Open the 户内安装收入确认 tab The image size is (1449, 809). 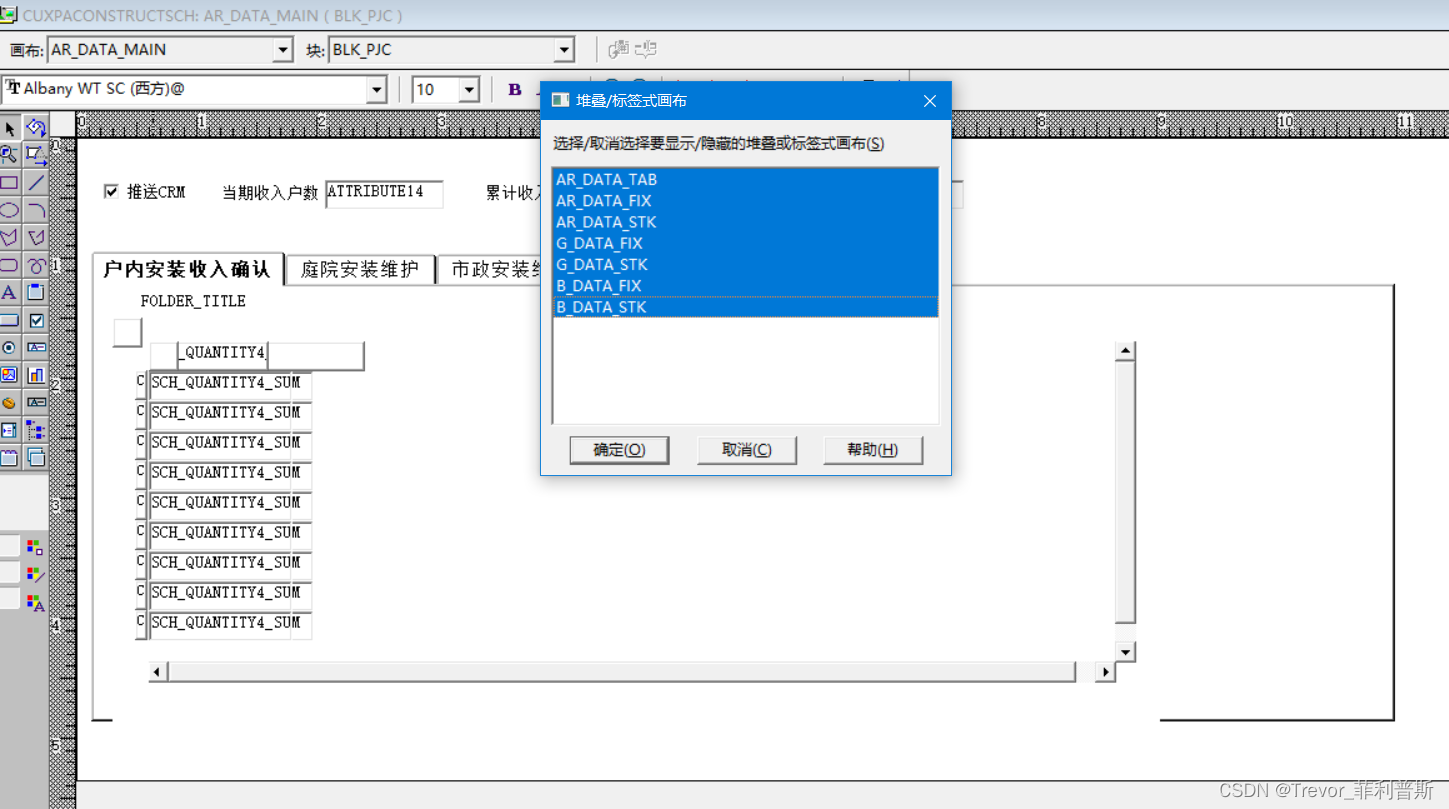pos(187,269)
